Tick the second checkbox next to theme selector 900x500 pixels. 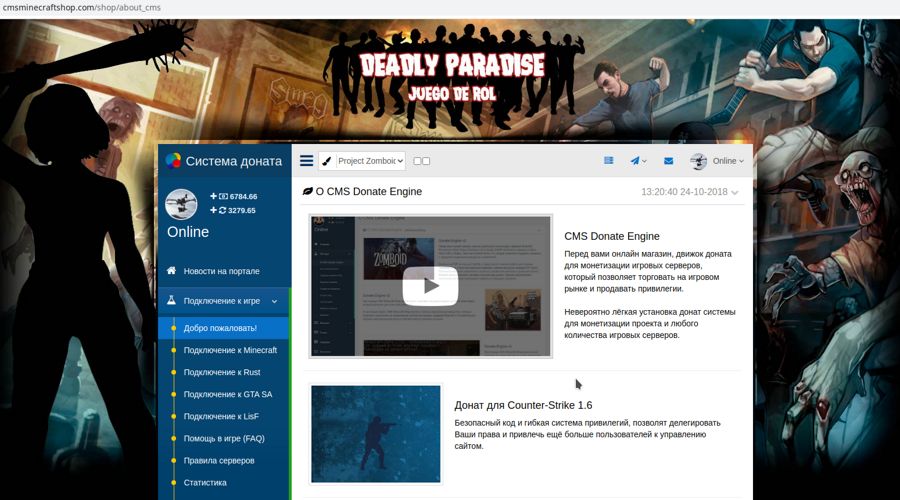point(427,161)
